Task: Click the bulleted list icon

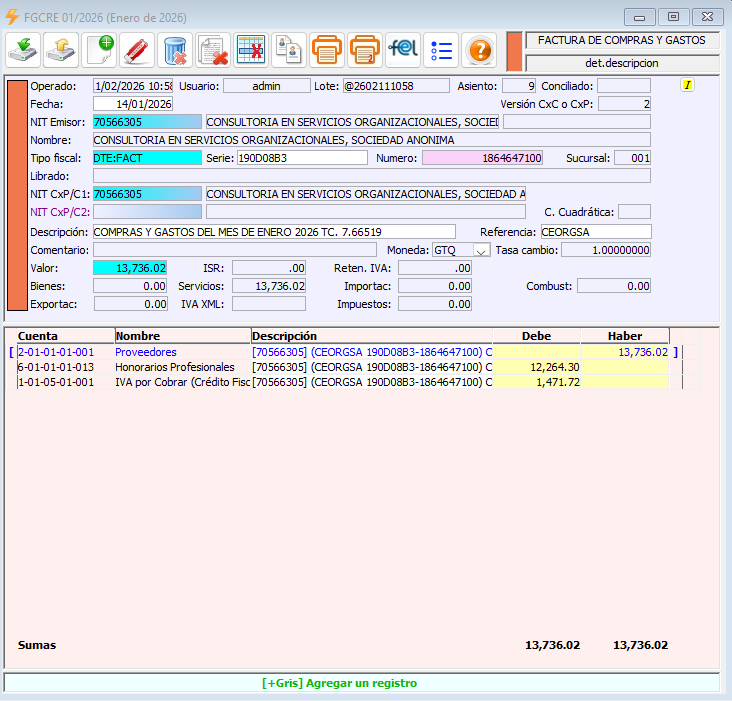Action: pos(441,49)
